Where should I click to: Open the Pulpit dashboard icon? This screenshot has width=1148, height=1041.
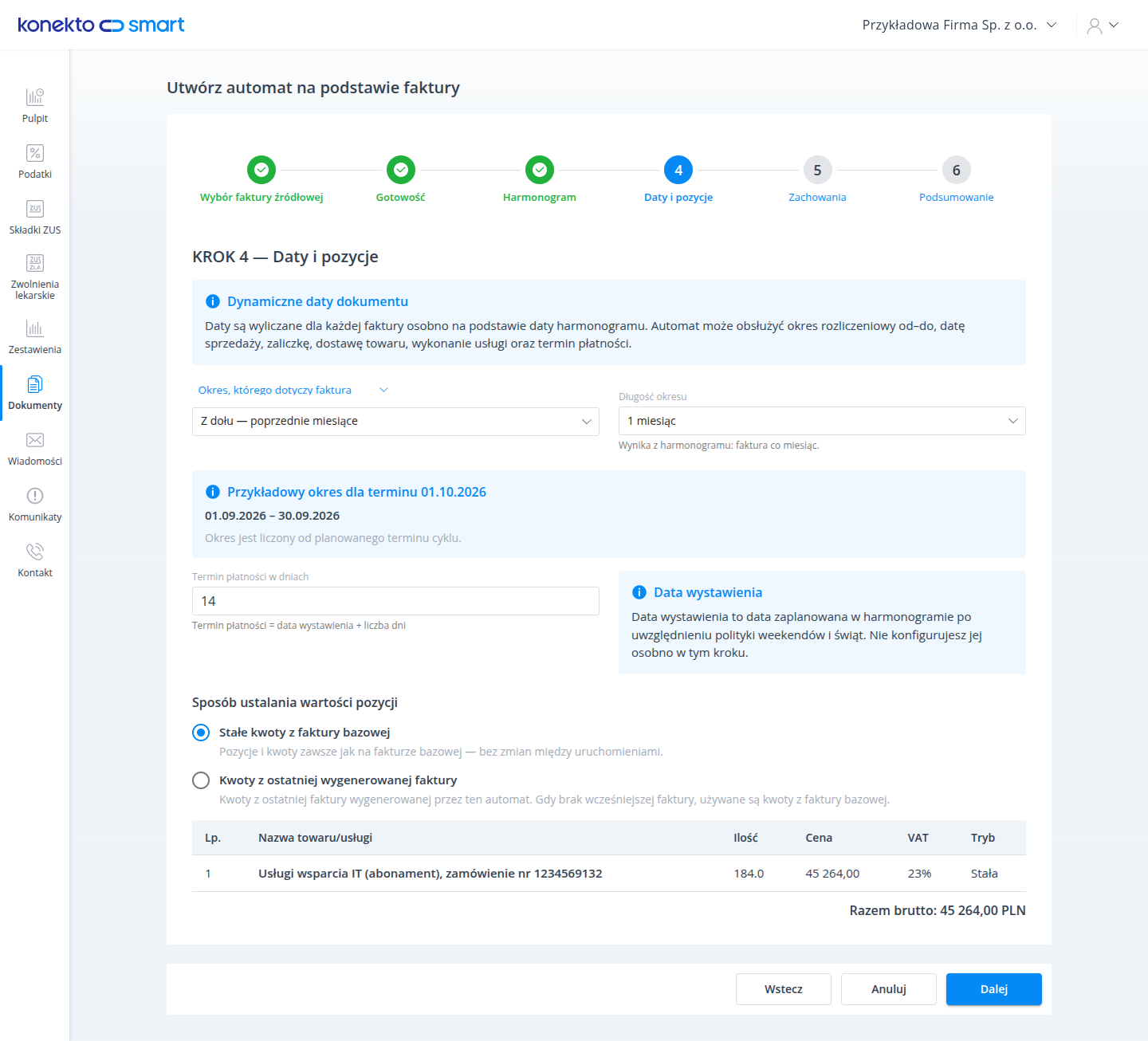pyautogui.click(x=35, y=97)
